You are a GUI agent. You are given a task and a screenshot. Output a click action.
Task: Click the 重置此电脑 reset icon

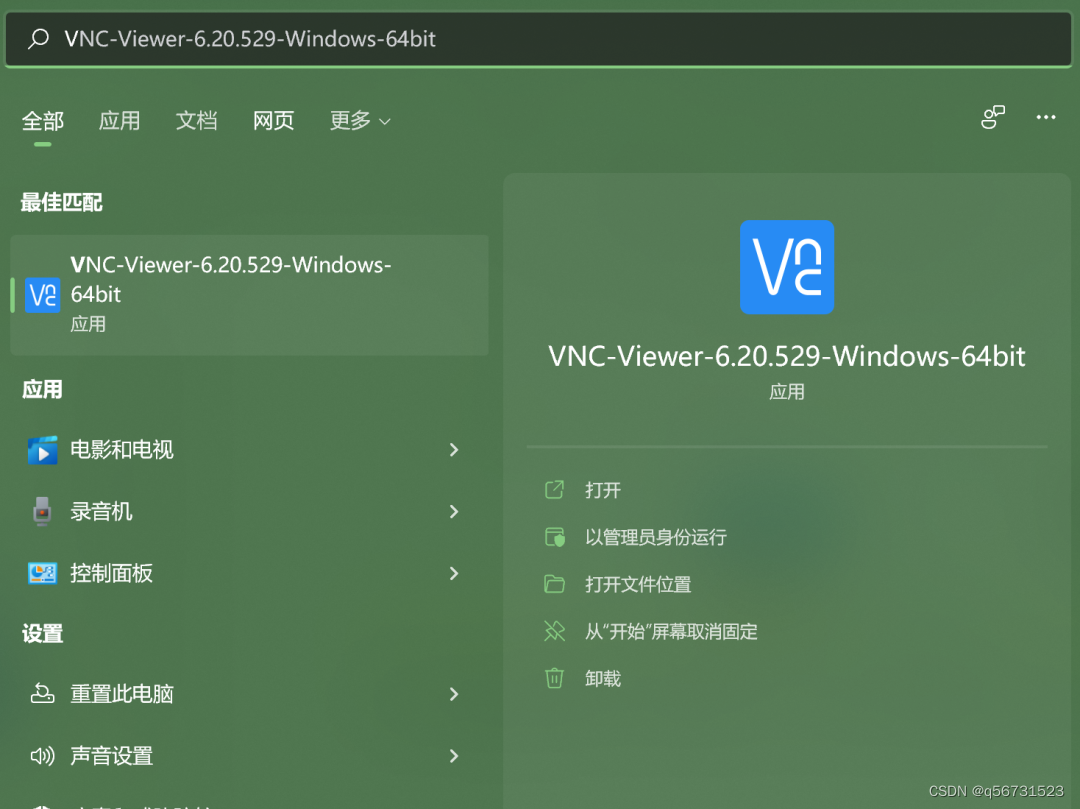[42, 693]
